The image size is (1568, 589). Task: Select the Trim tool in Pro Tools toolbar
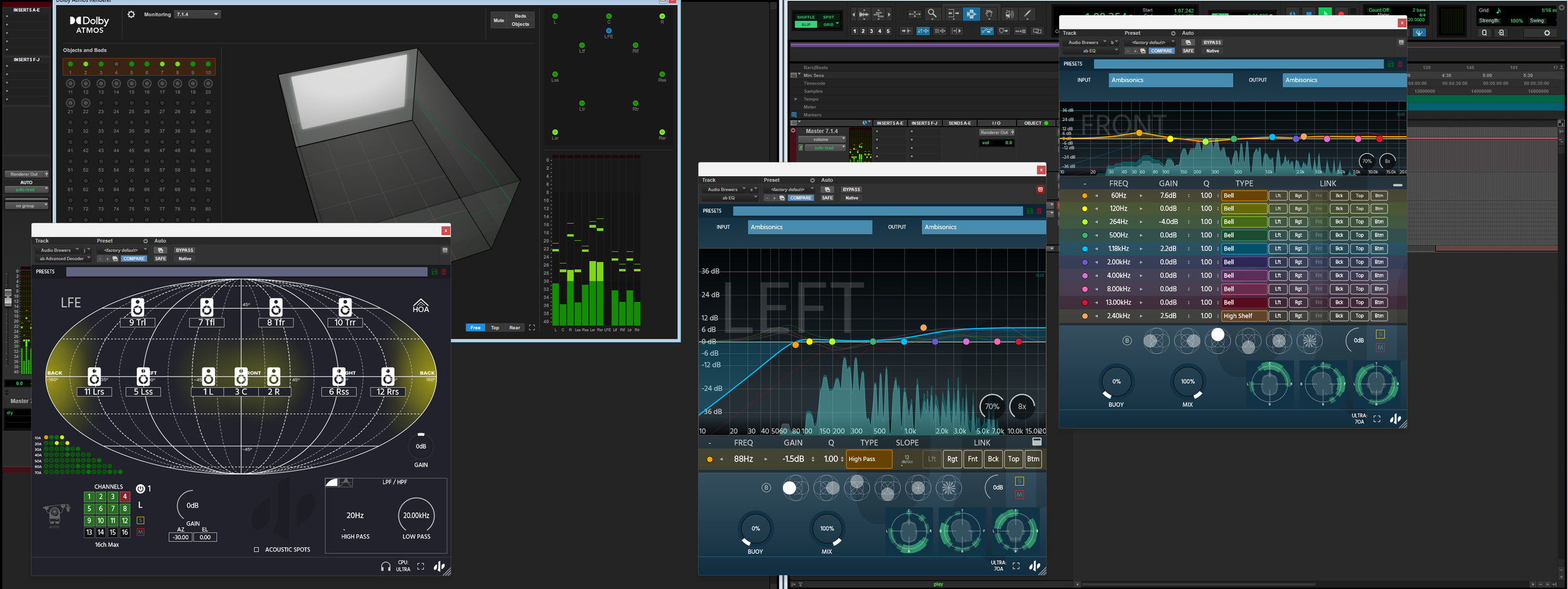click(953, 14)
